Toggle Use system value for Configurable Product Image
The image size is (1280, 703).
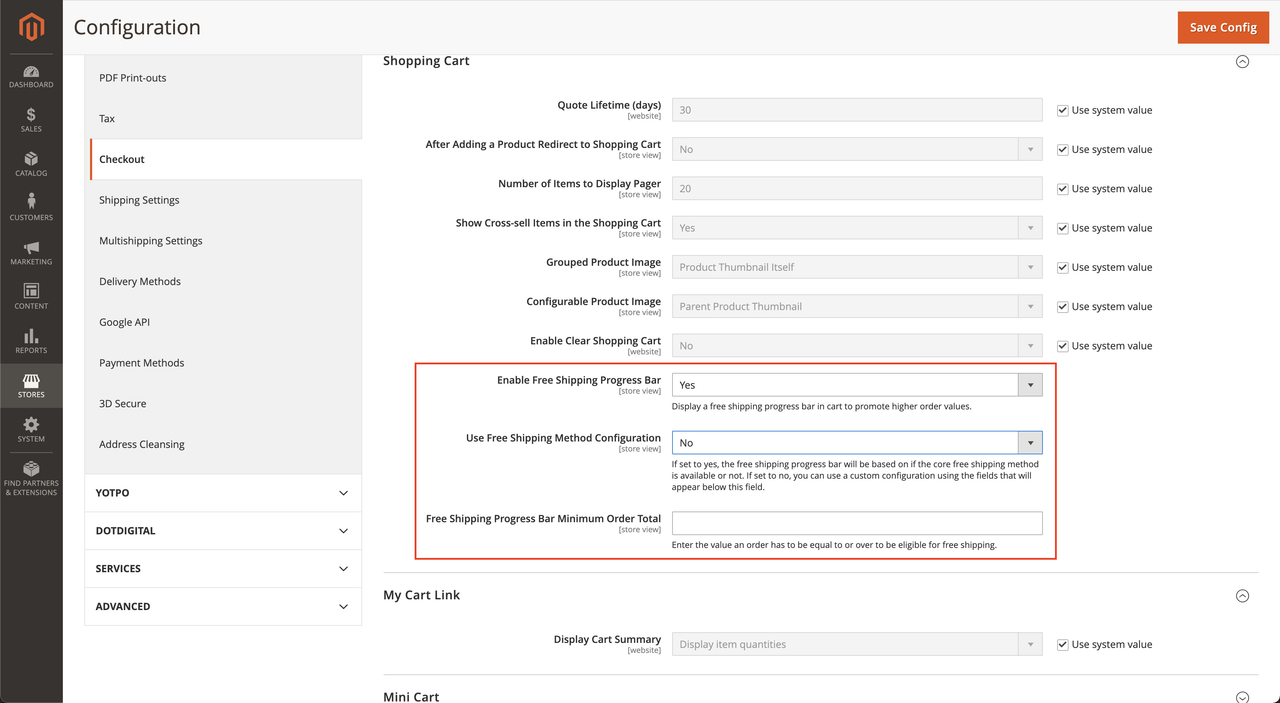tap(1063, 306)
